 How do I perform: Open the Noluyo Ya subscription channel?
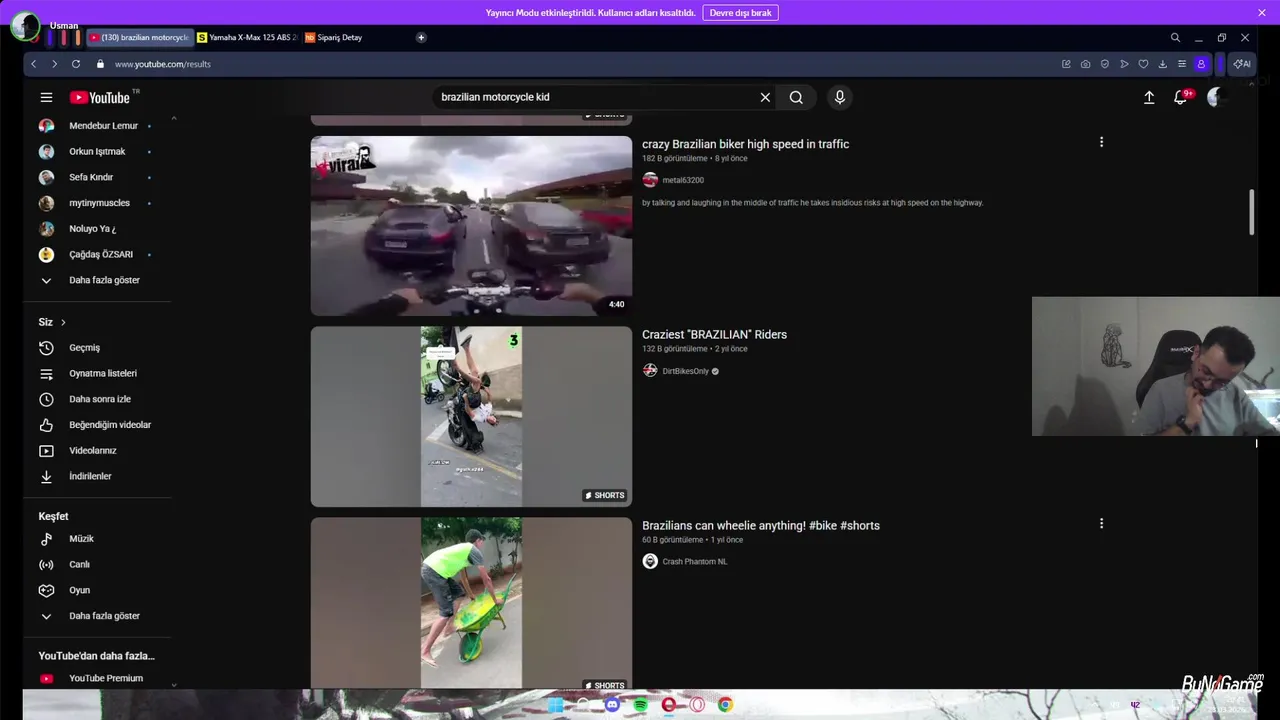[93, 229]
